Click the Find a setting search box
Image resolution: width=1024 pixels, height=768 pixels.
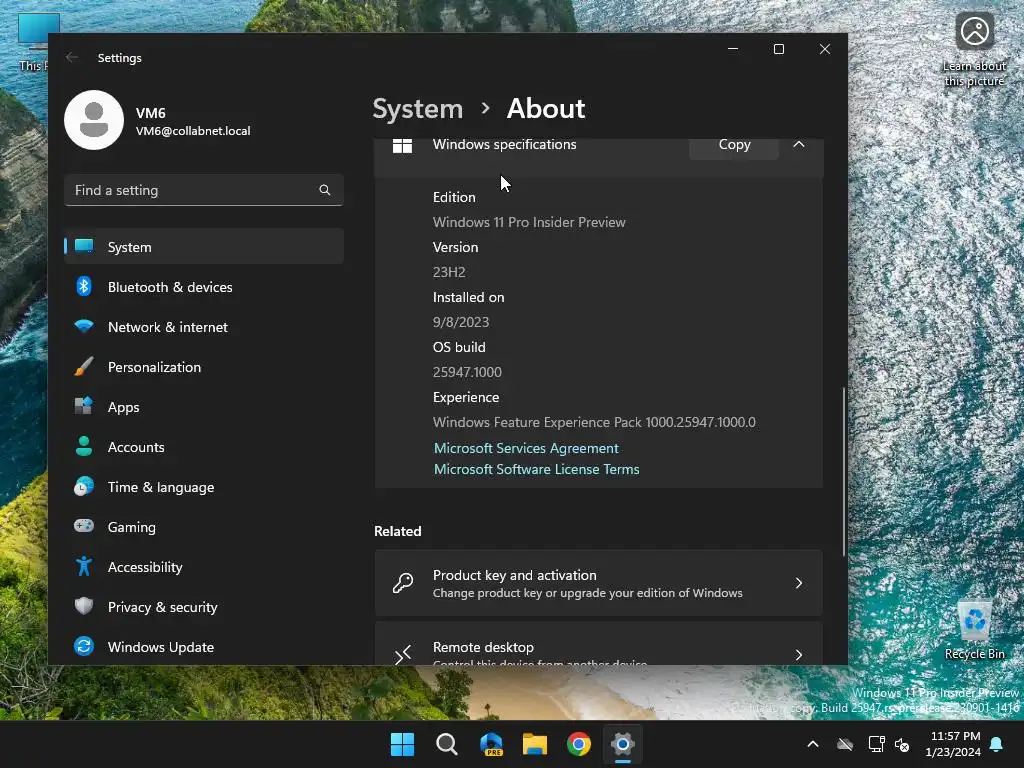coord(204,190)
